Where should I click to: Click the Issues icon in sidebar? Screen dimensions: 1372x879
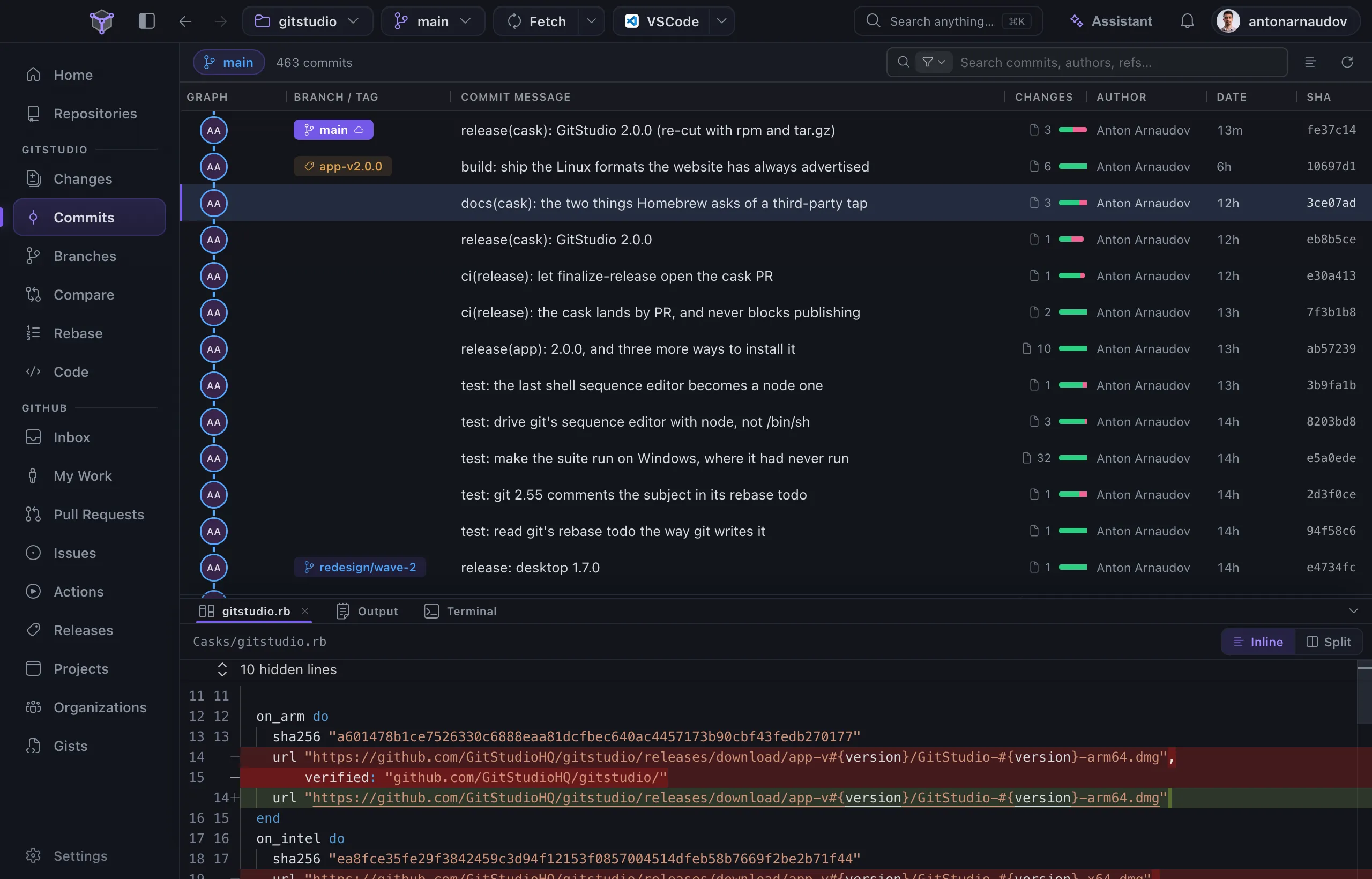(x=33, y=553)
